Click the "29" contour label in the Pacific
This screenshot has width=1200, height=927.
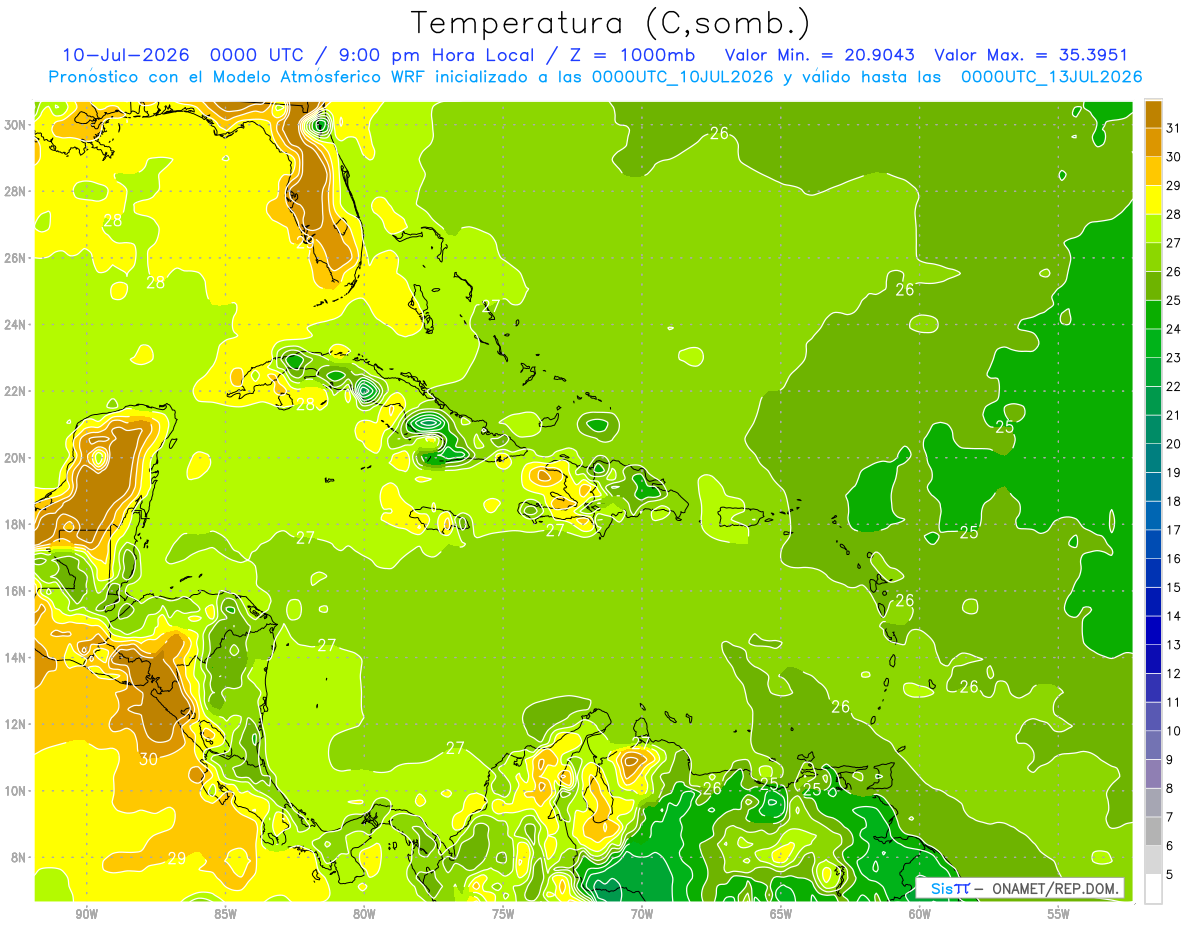coord(177,858)
